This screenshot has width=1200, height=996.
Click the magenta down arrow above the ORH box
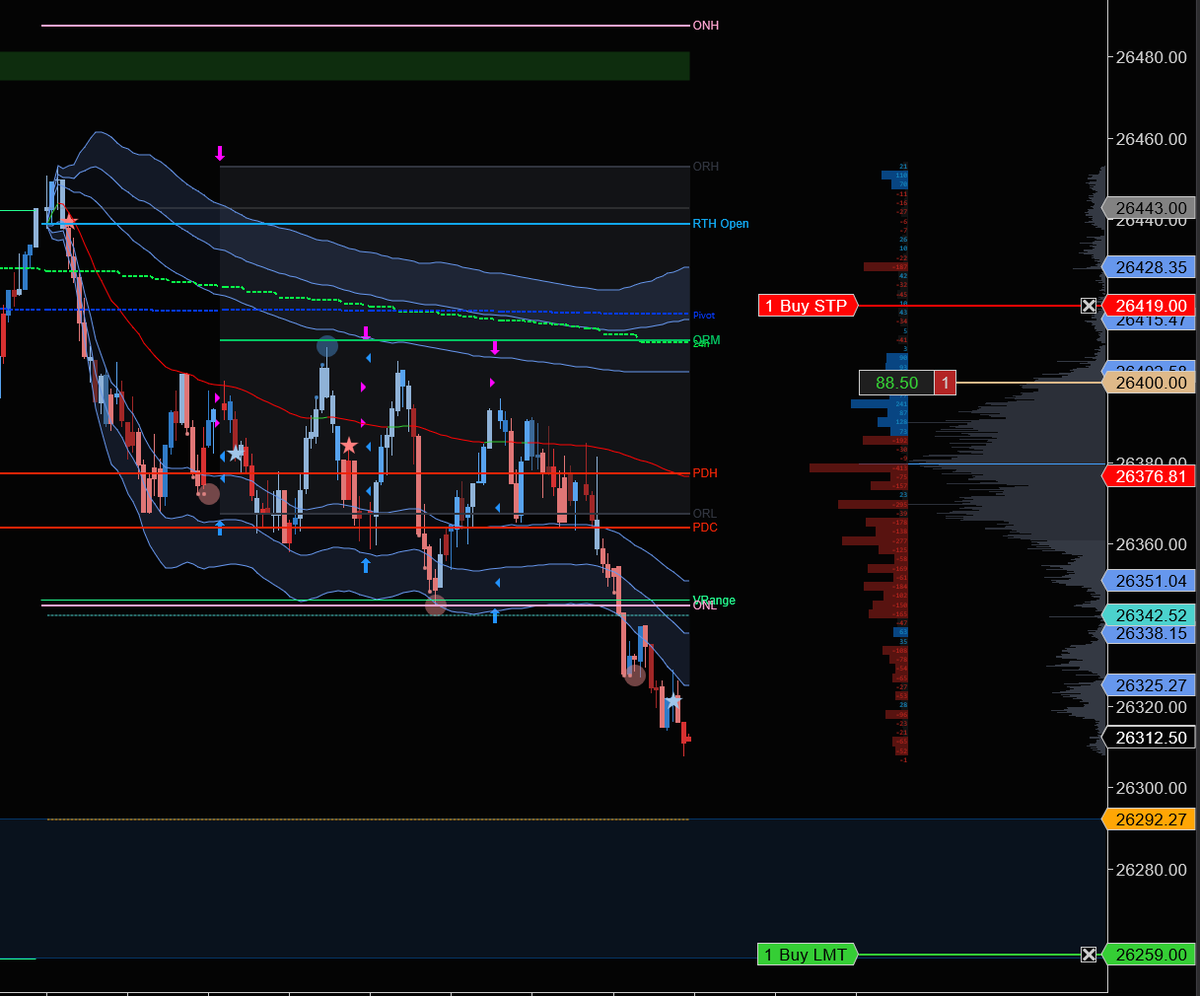pyautogui.click(x=220, y=153)
